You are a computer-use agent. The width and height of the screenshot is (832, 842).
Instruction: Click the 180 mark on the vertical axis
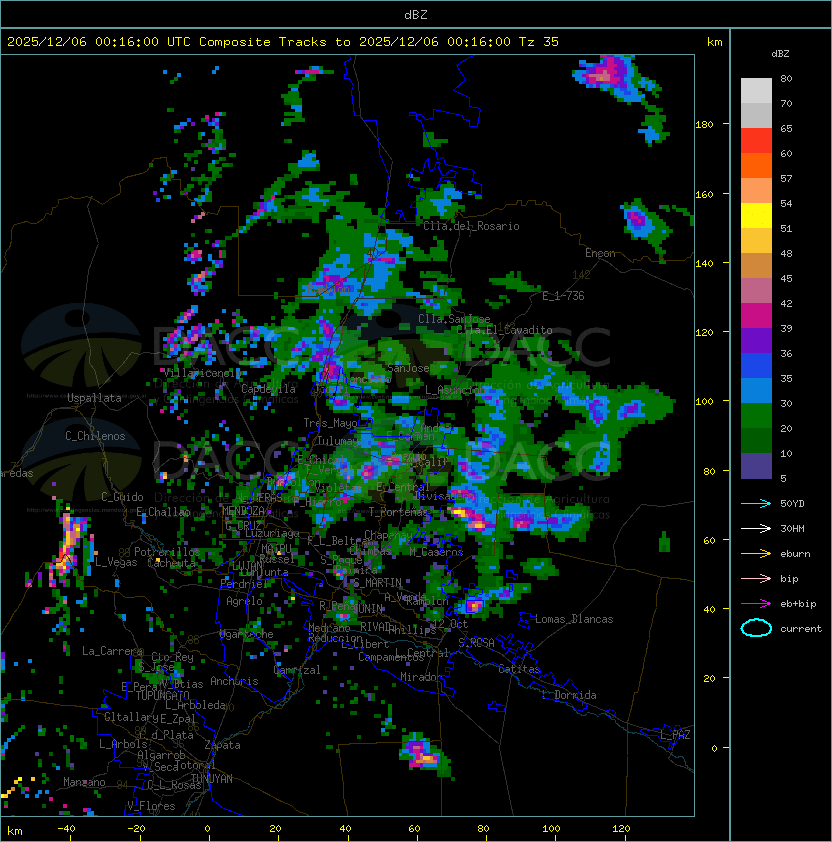click(x=704, y=125)
